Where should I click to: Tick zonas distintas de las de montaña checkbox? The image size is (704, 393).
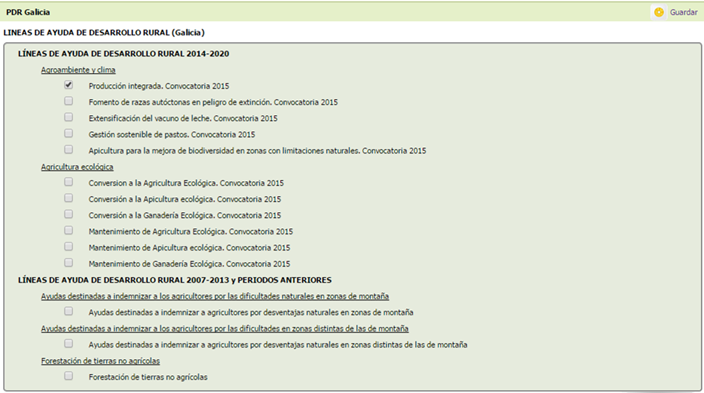click(x=68, y=344)
